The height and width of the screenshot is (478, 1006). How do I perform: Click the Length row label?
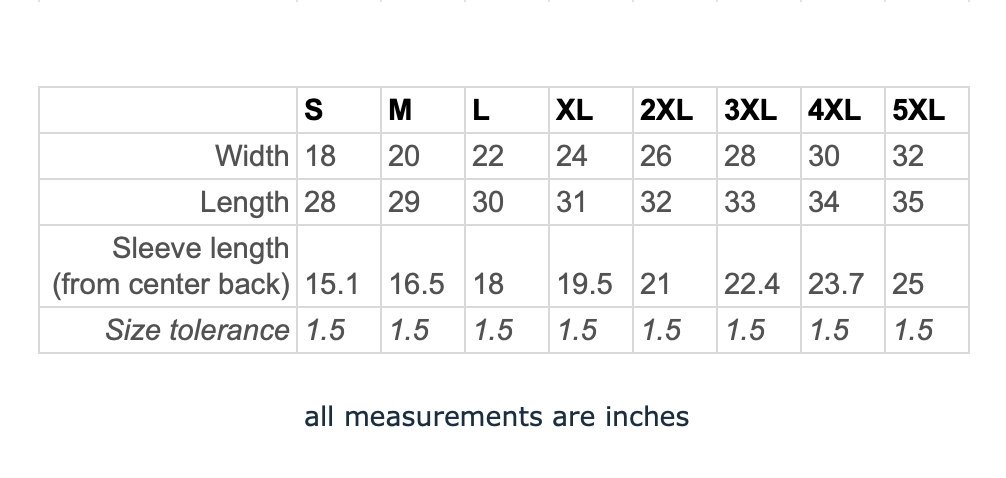244,202
